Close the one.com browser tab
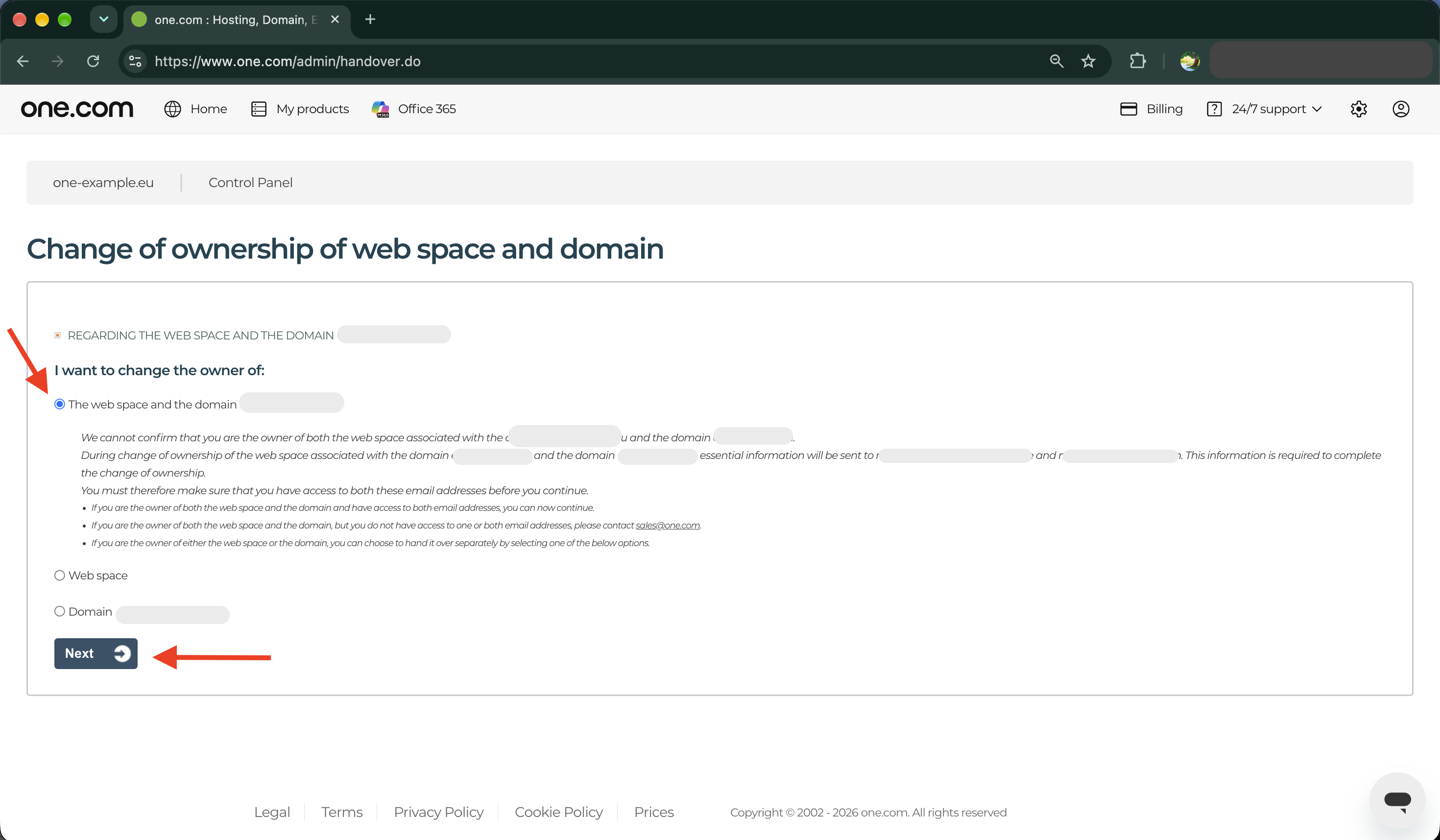Image resolution: width=1440 pixels, height=840 pixels. 335,20
